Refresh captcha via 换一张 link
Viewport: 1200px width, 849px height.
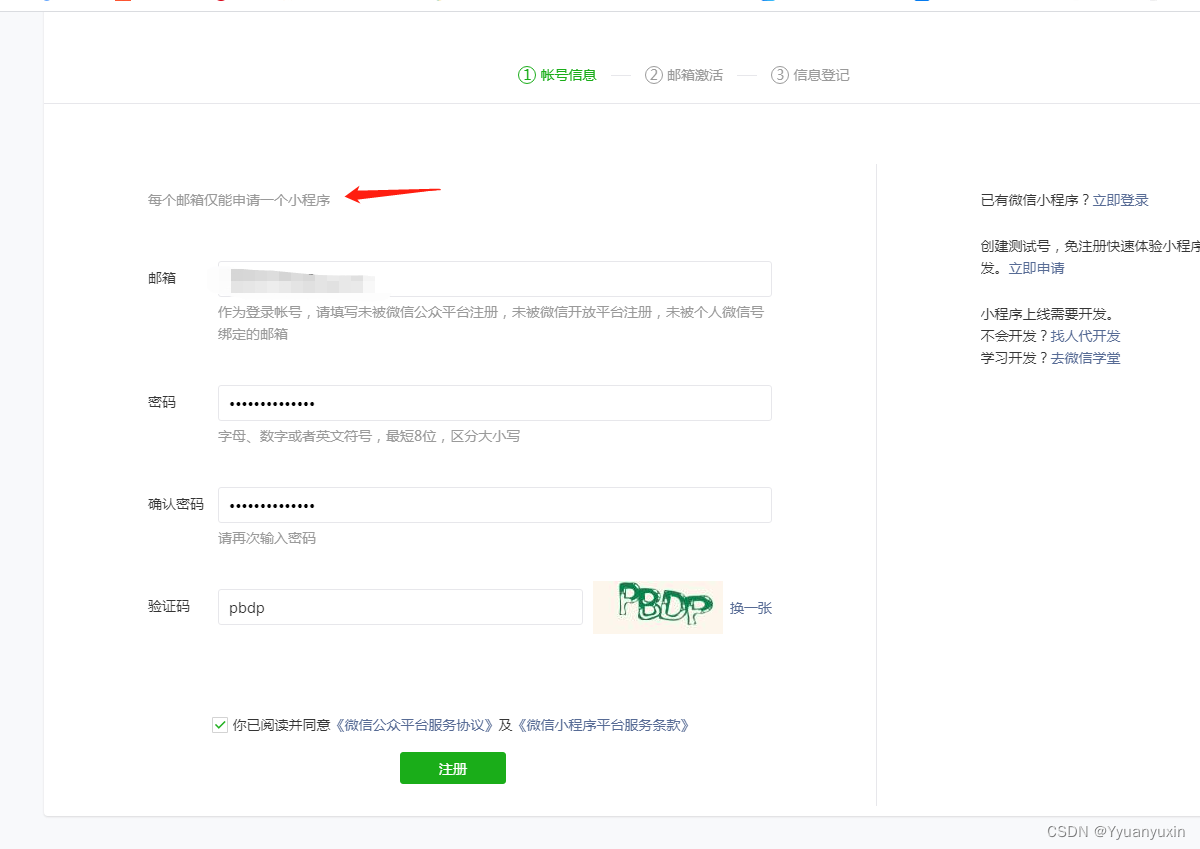point(751,608)
